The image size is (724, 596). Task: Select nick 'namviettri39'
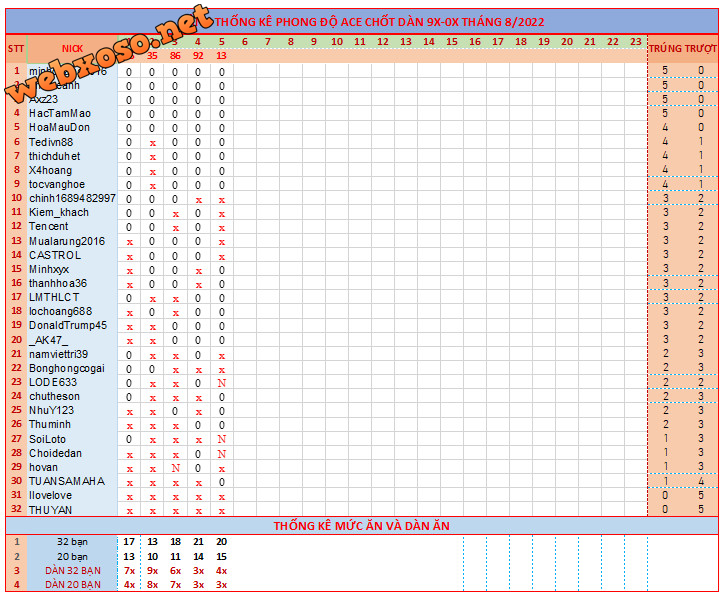58,354
